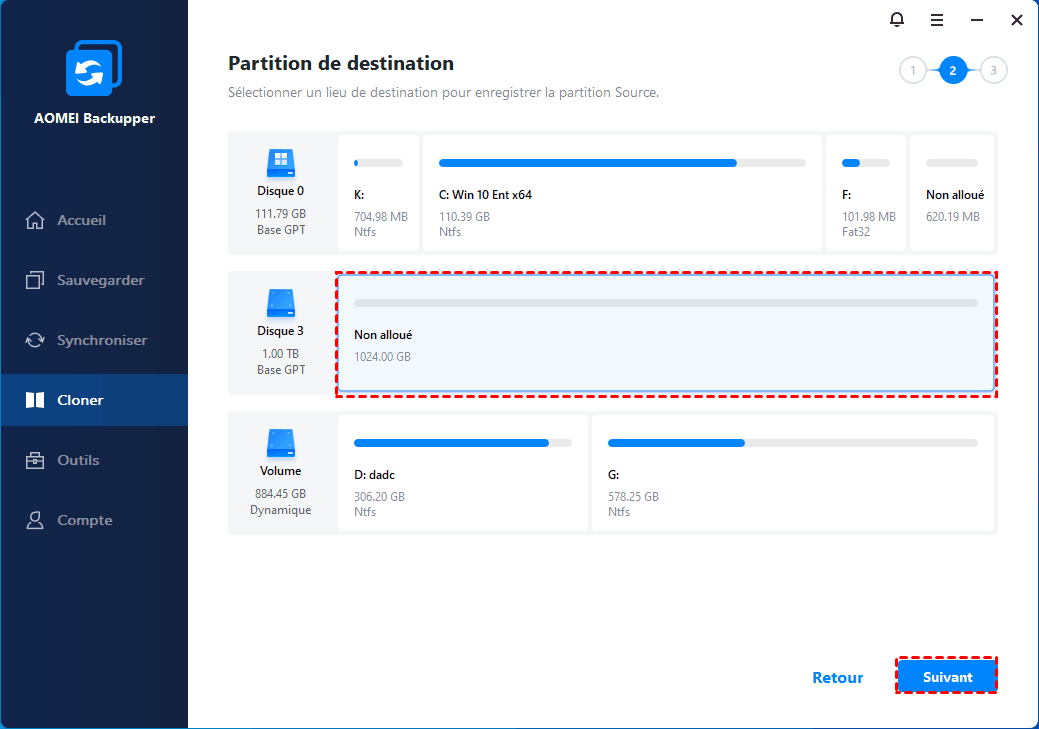Viewport: 1039px width, 729px height.
Task: Select the 620.19 MB Non alloué space
Action: click(952, 193)
